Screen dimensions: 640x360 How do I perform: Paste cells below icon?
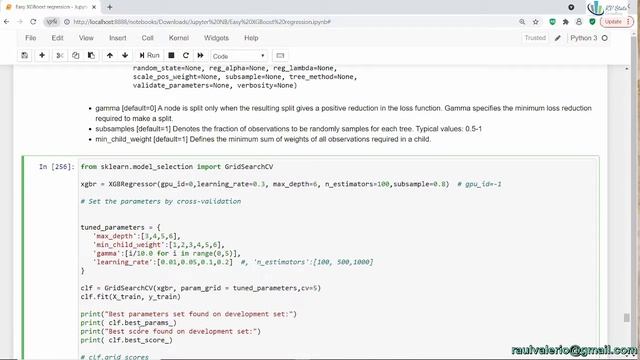pyautogui.click(x=91, y=56)
